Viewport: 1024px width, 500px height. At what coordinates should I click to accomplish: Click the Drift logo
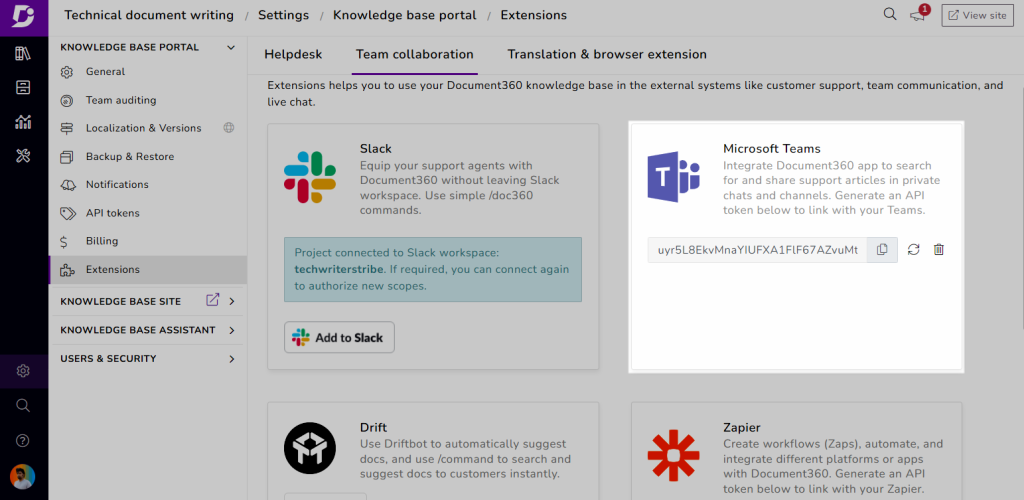(x=310, y=448)
